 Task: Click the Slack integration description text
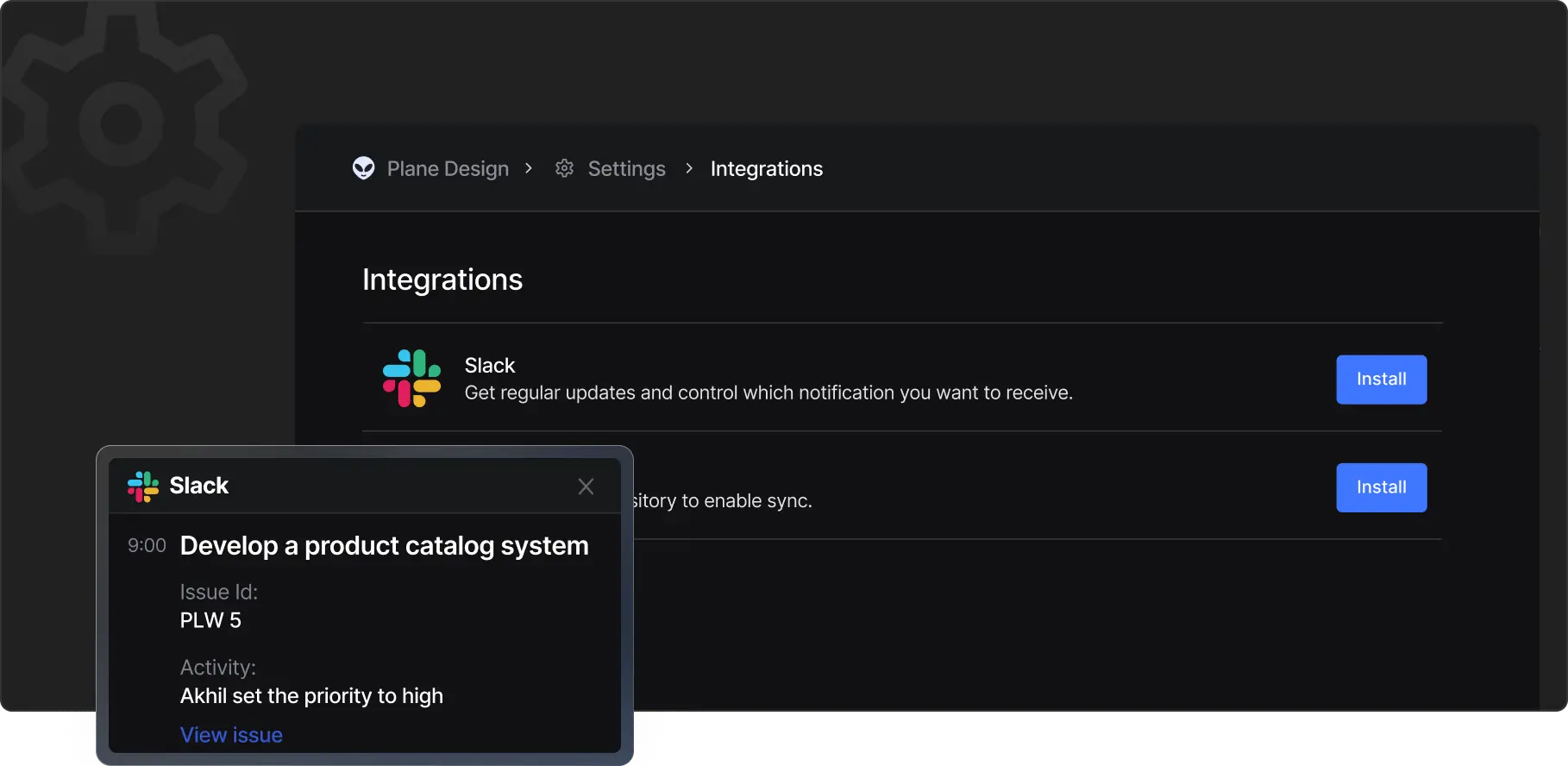pyautogui.click(x=768, y=393)
